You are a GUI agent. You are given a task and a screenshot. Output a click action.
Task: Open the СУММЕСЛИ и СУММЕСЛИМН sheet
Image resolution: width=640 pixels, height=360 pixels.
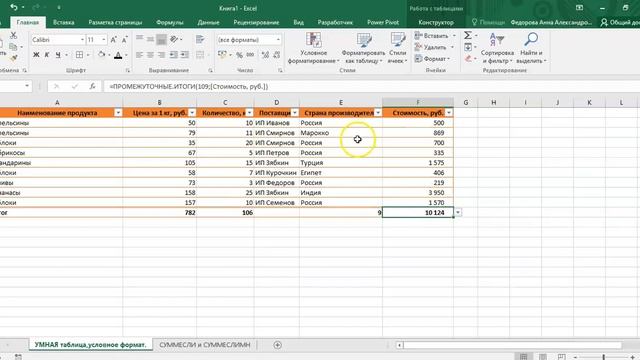click(204, 345)
